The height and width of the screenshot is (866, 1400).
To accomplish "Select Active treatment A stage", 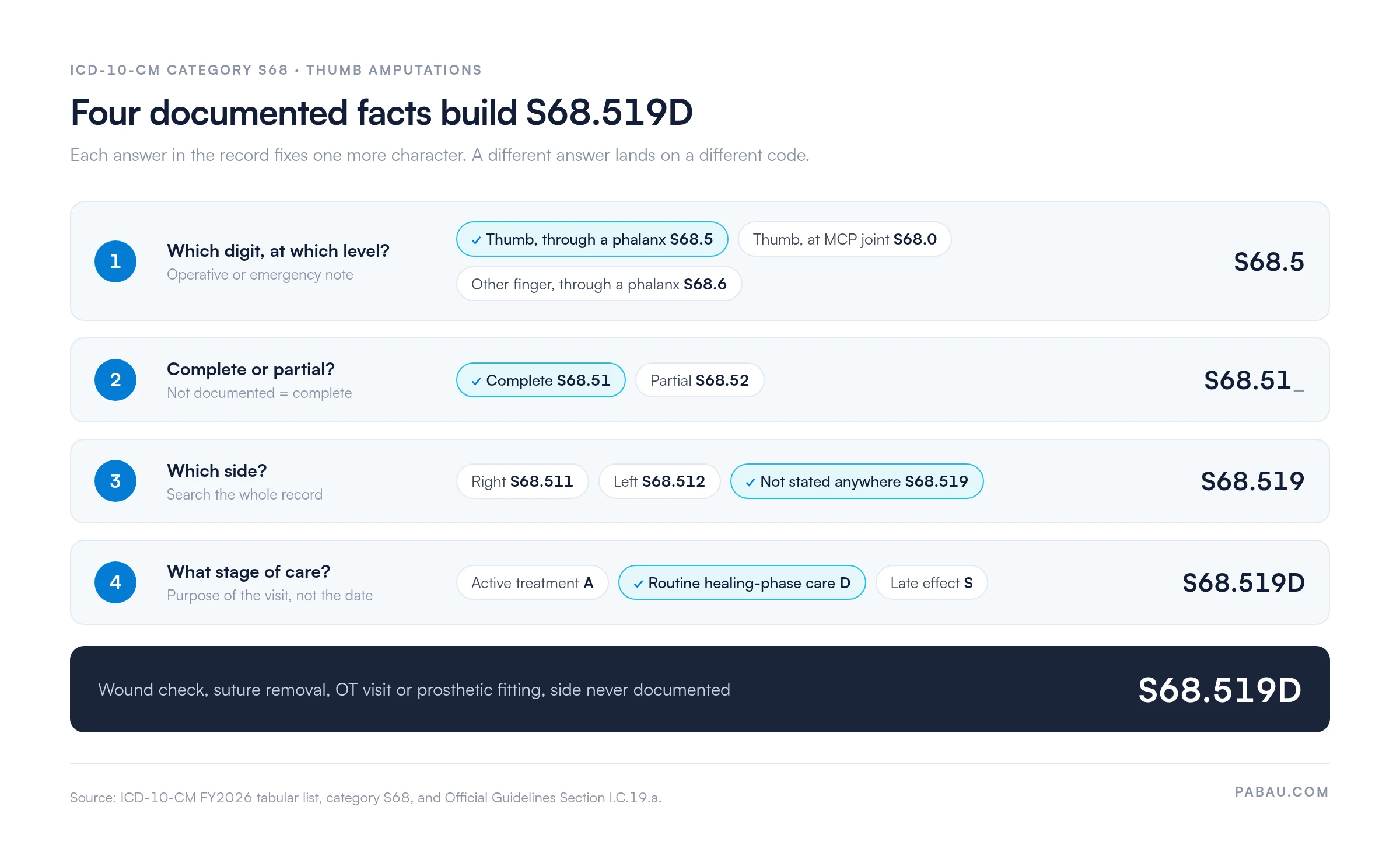I will (532, 583).
